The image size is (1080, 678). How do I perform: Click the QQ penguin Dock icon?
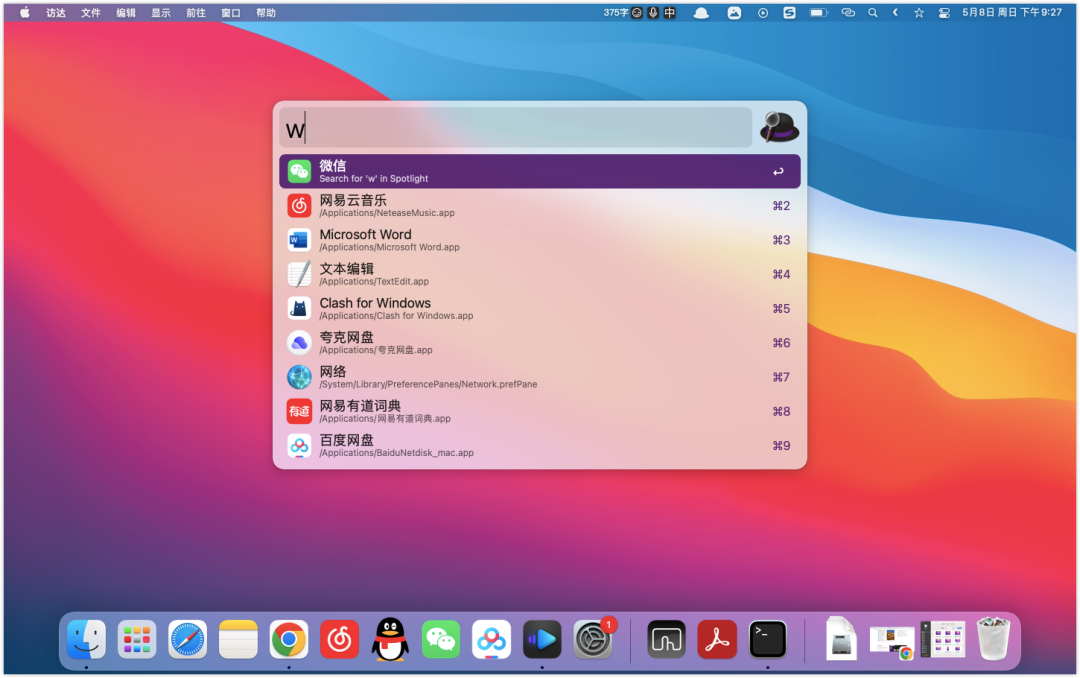coord(390,639)
